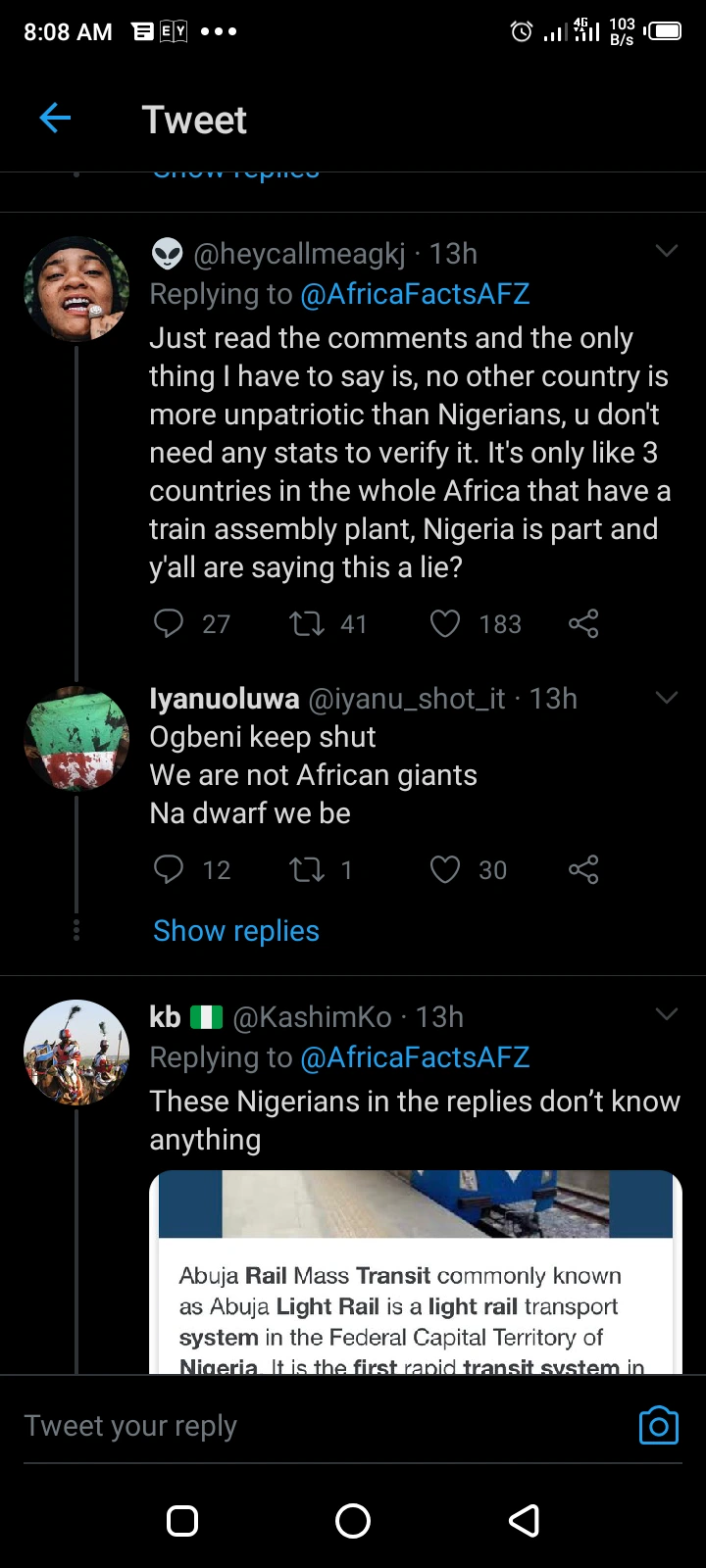
Task: Open camera icon in reply bar
Action: (659, 1425)
